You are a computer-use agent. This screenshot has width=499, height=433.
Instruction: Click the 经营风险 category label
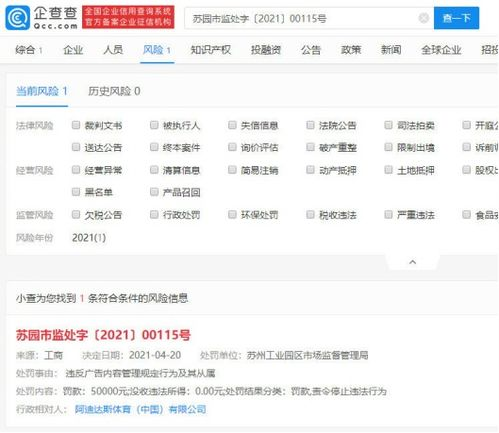coord(35,170)
